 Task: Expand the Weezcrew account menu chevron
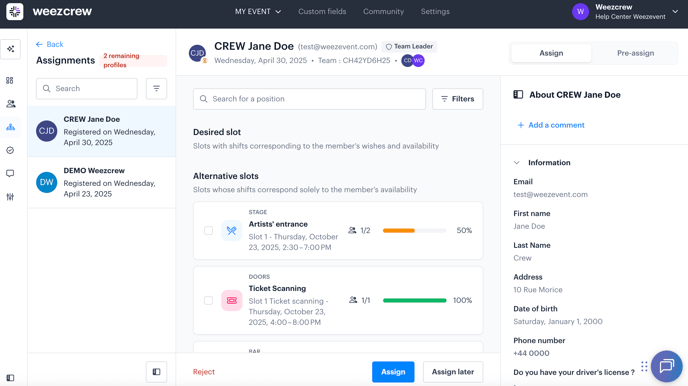pyautogui.click(x=675, y=12)
